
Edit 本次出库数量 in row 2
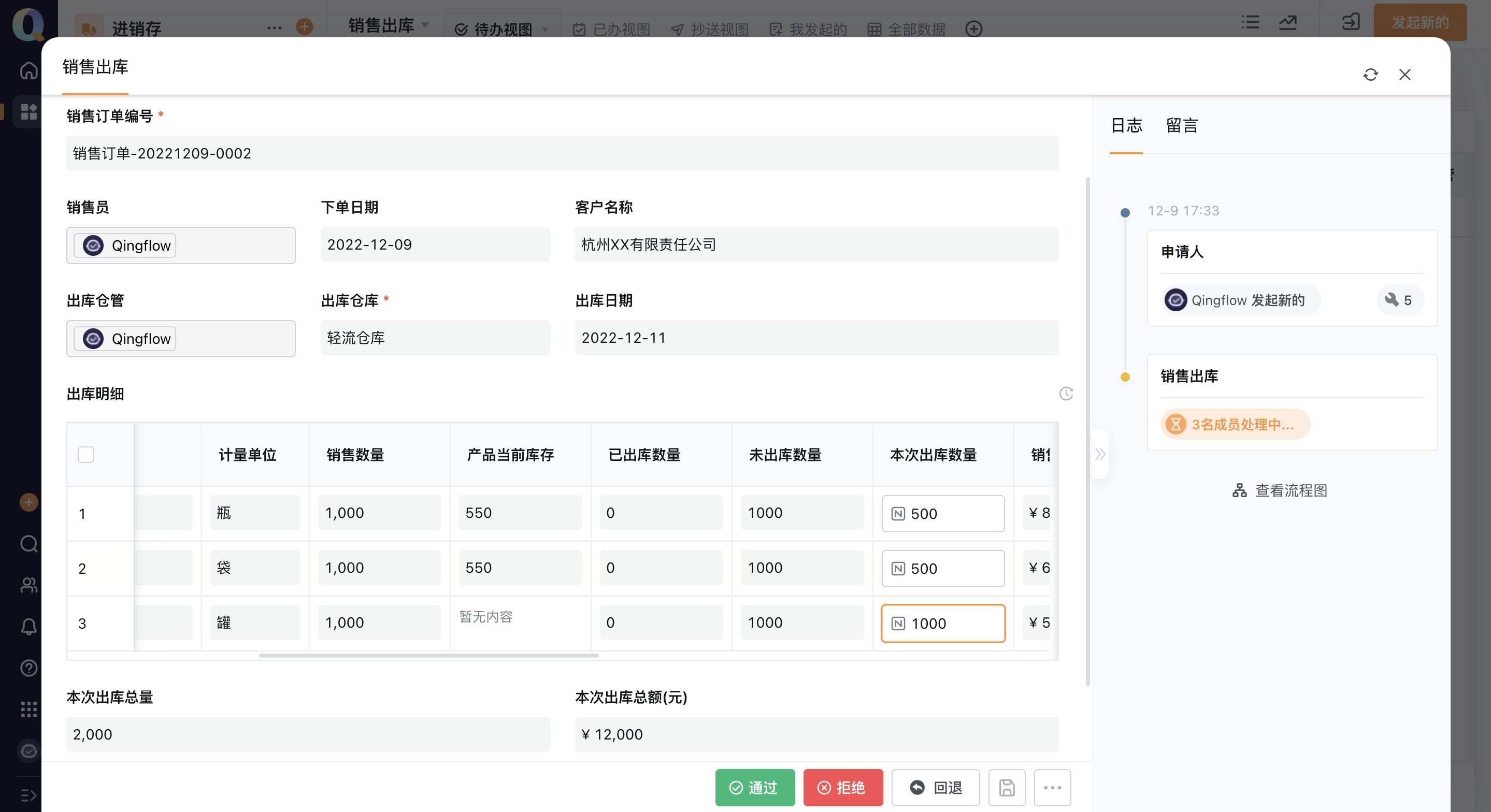[x=943, y=568]
